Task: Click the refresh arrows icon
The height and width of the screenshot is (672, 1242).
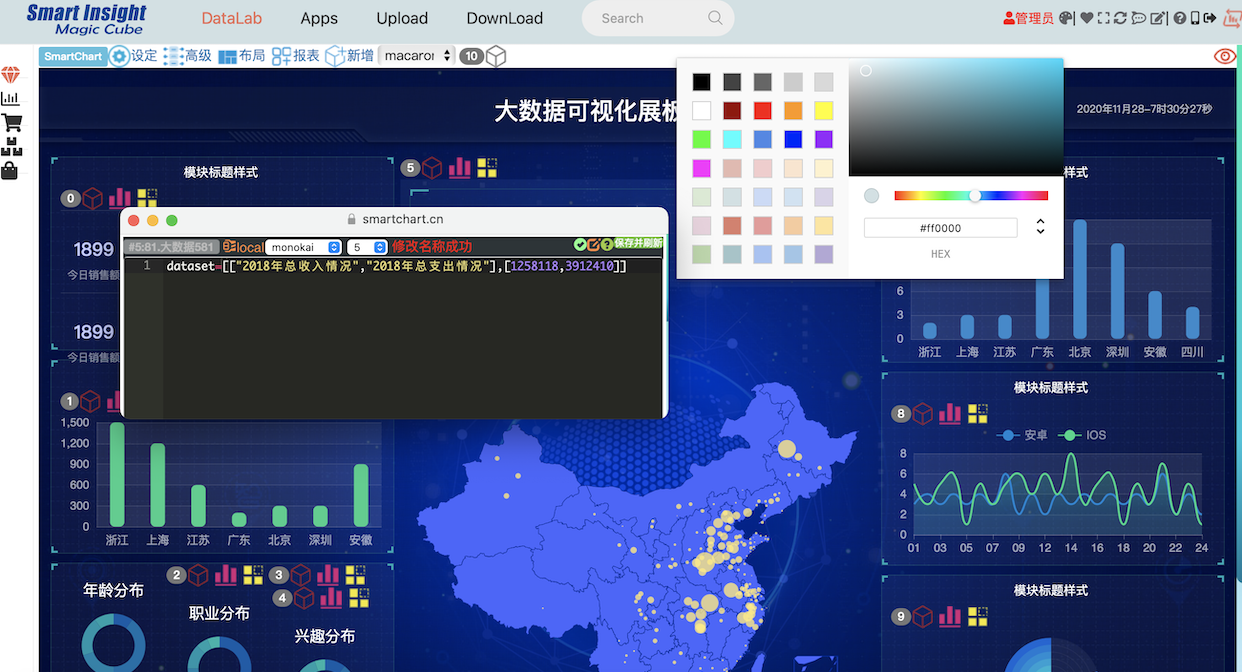Action: pyautogui.click(x=1120, y=18)
